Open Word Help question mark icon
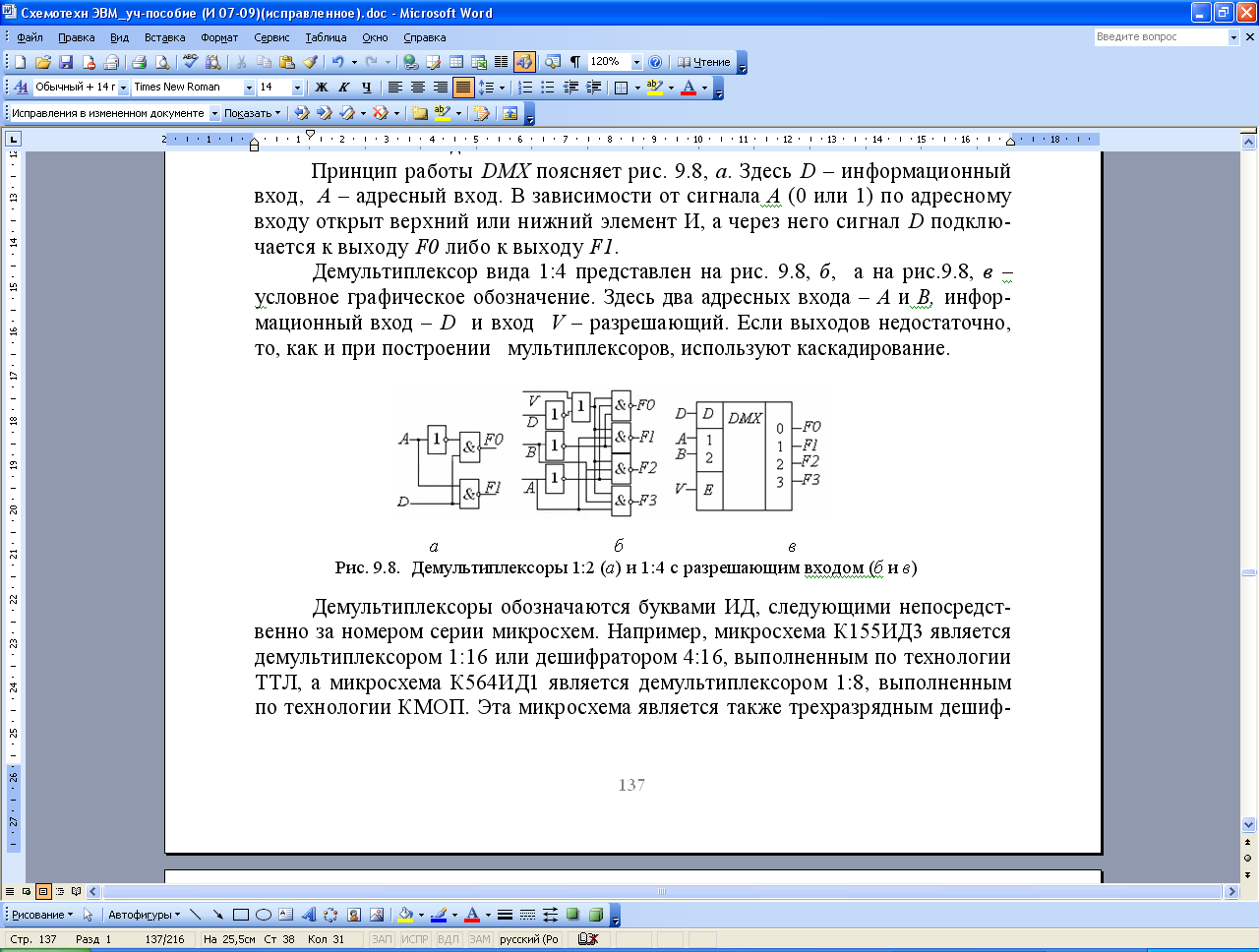Image resolution: width=1259 pixels, height=952 pixels. 655,62
